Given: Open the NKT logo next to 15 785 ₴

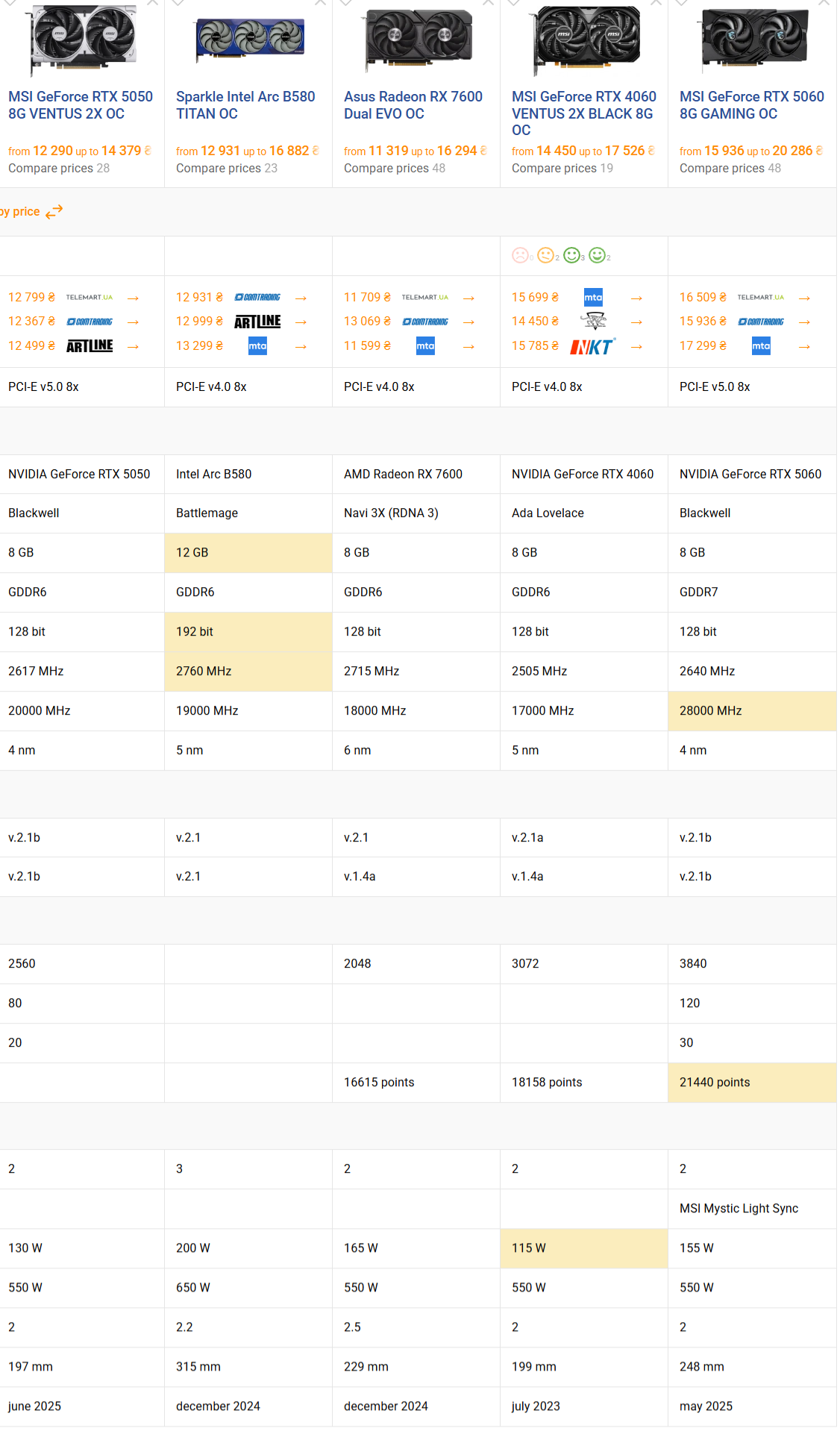Looking at the screenshot, I should tap(593, 346).
